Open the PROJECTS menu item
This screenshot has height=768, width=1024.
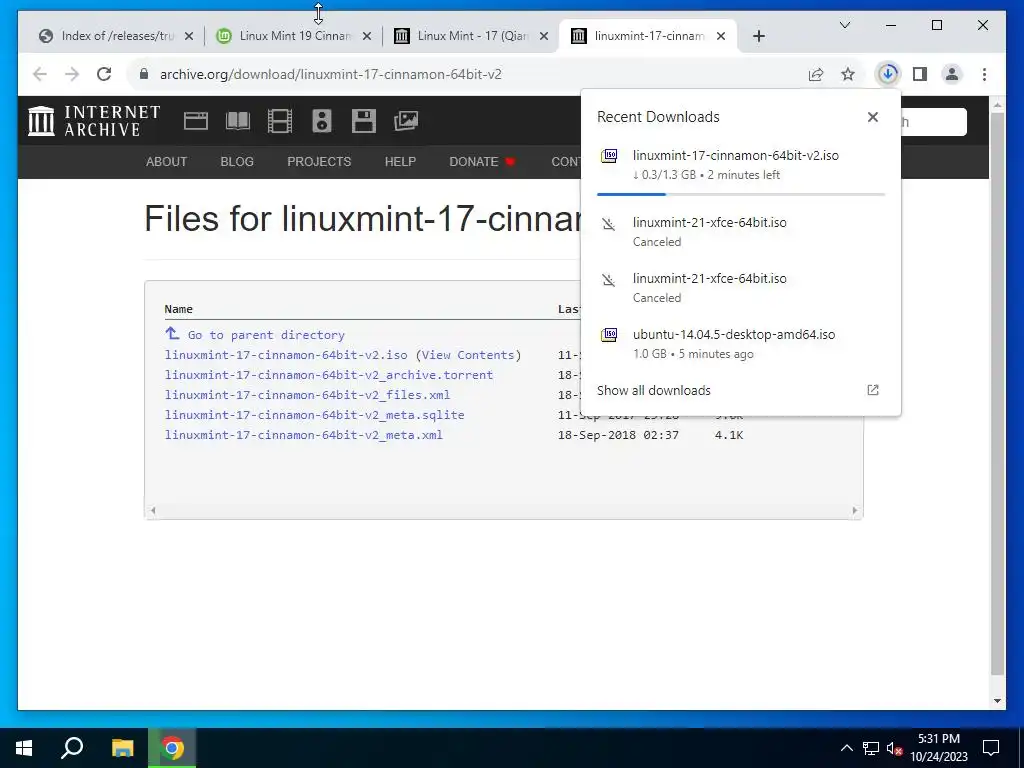pos(319,162)
